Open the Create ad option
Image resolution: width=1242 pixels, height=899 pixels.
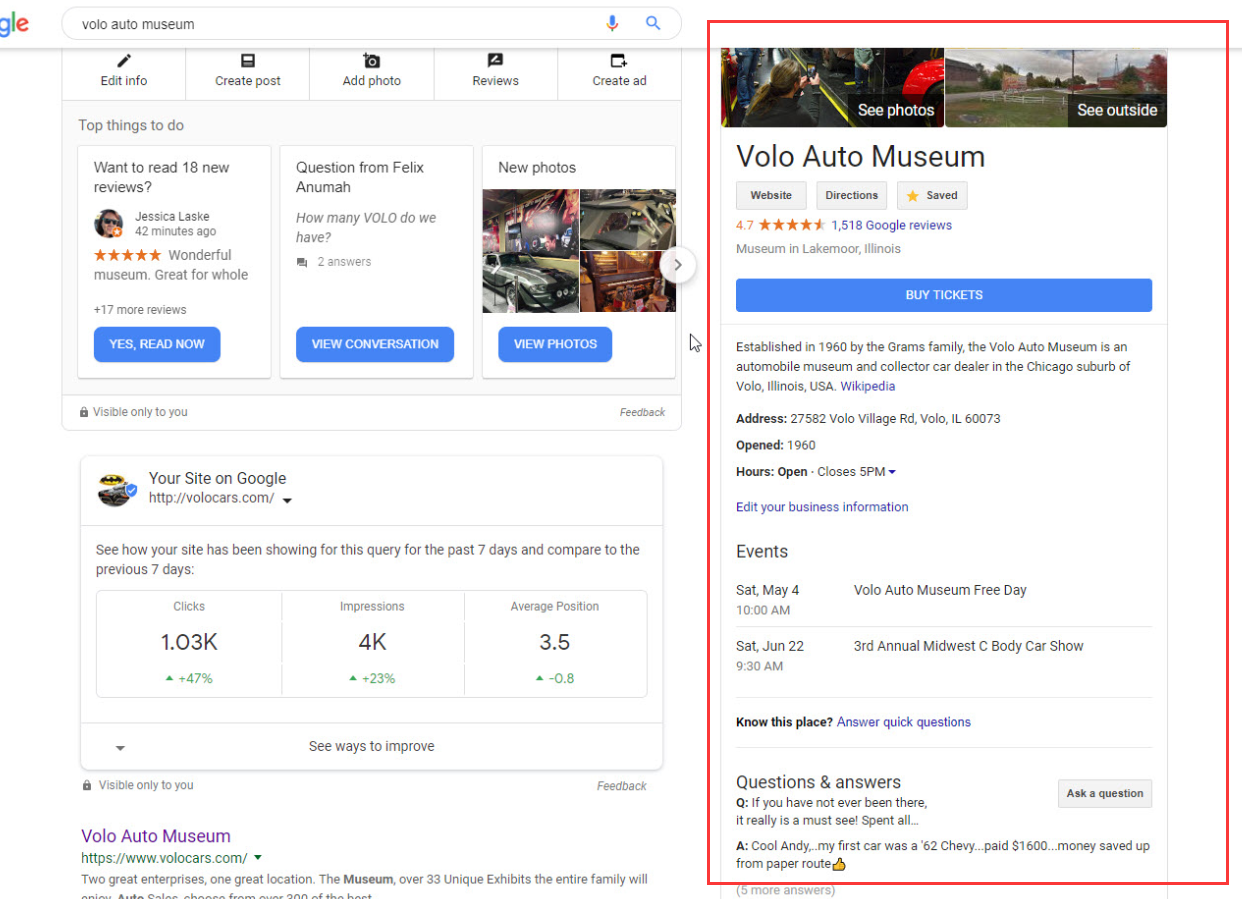pyautogui.click(x=619, y=71)
